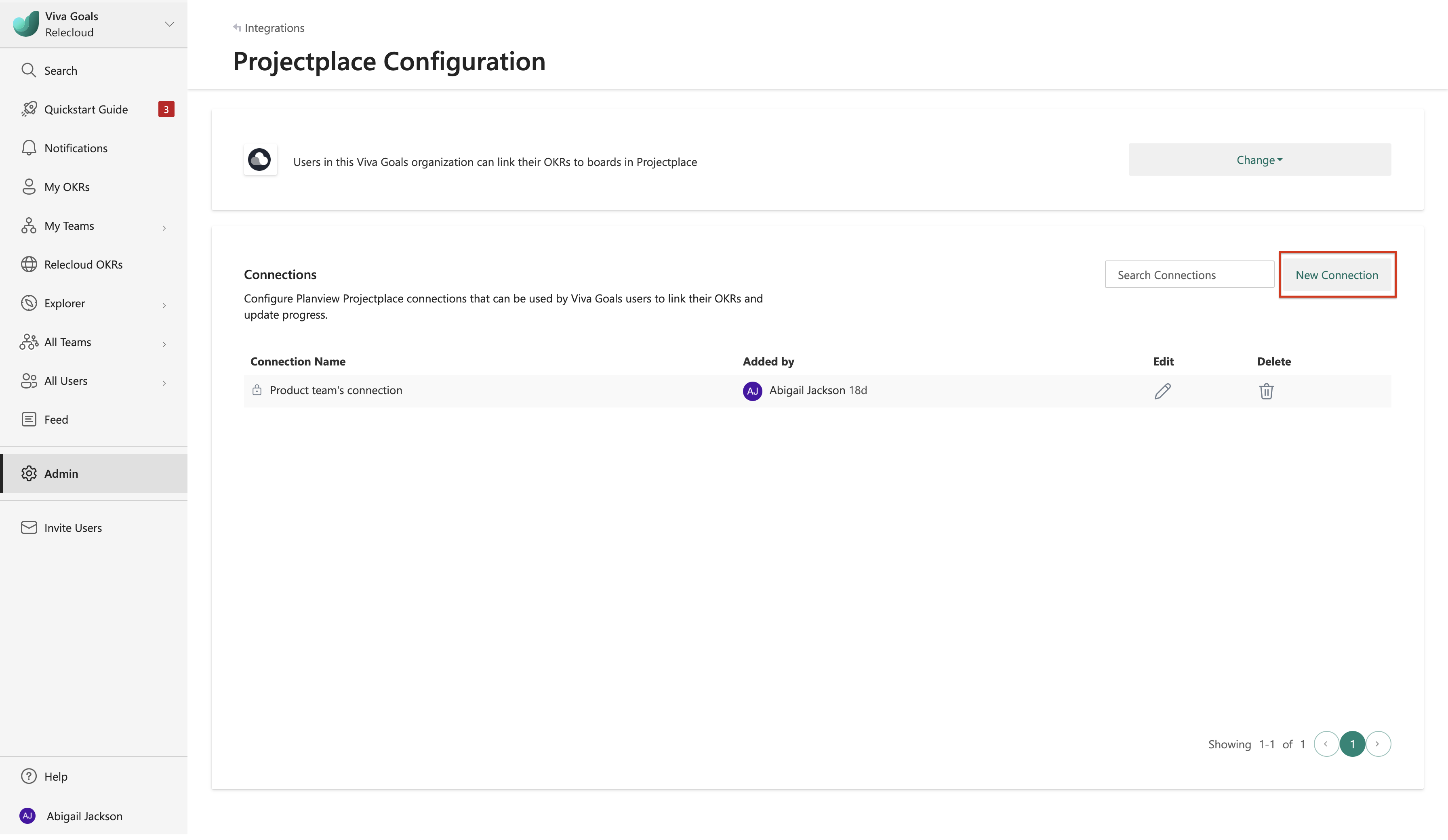
Task: Select the Admin menu item
Action: pos(61,473)
